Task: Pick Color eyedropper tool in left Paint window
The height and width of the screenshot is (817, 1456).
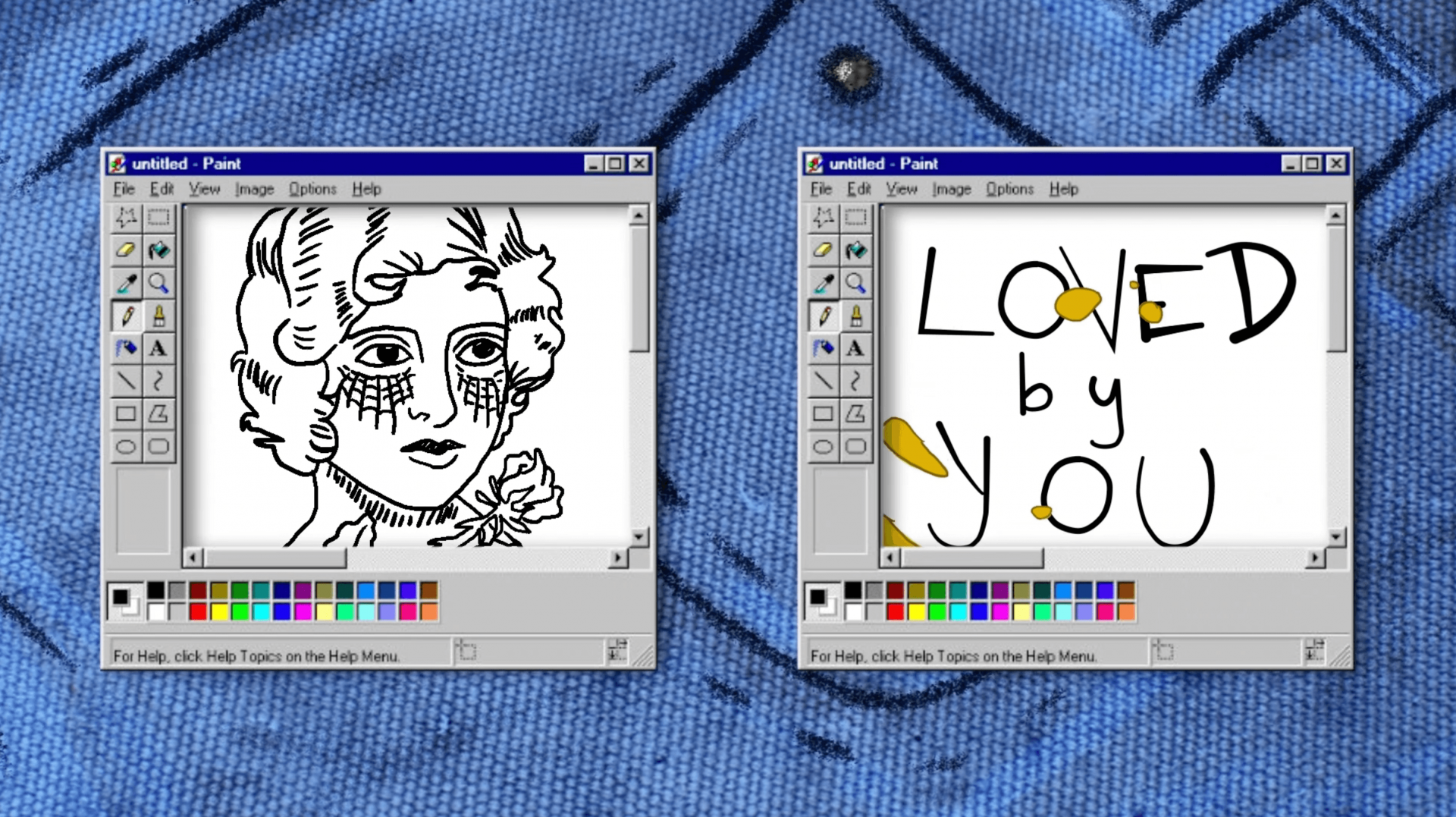Action: [126, 284]
